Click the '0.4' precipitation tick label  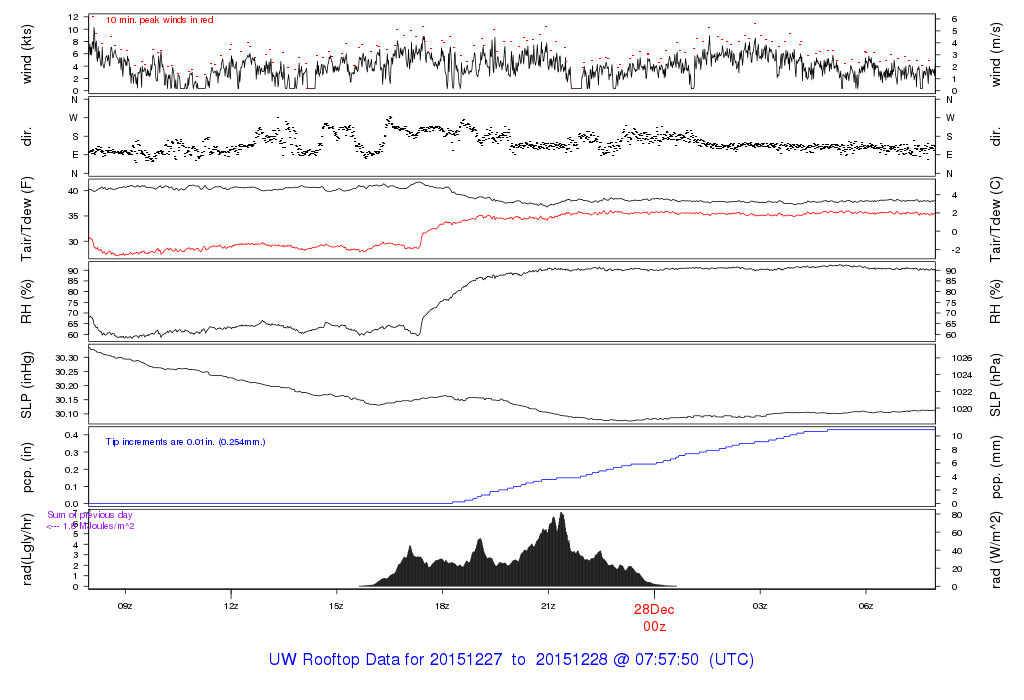tap(72, 435)
